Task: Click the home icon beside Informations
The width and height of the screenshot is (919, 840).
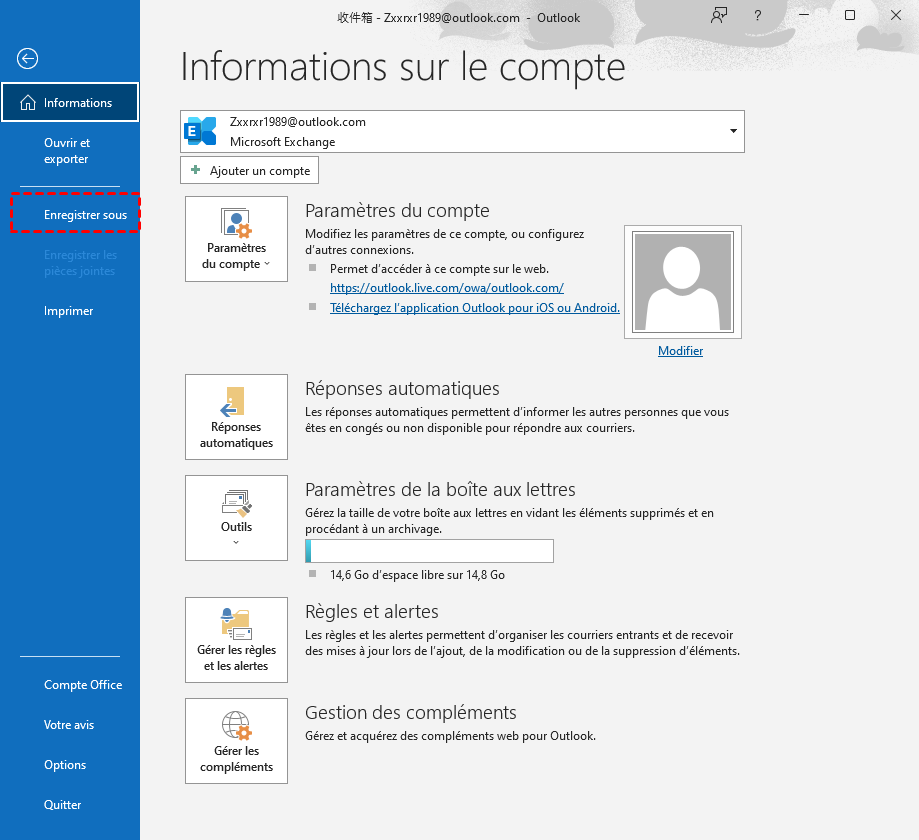Action: pos(28,103)
